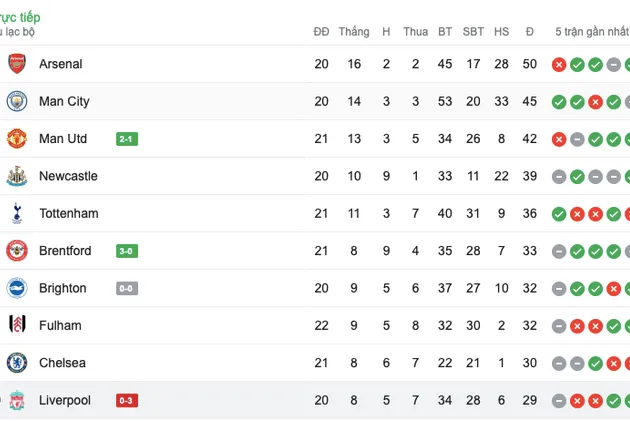Click the SBT column header
Screen dimensions: 630x421
tap(473, 32)
